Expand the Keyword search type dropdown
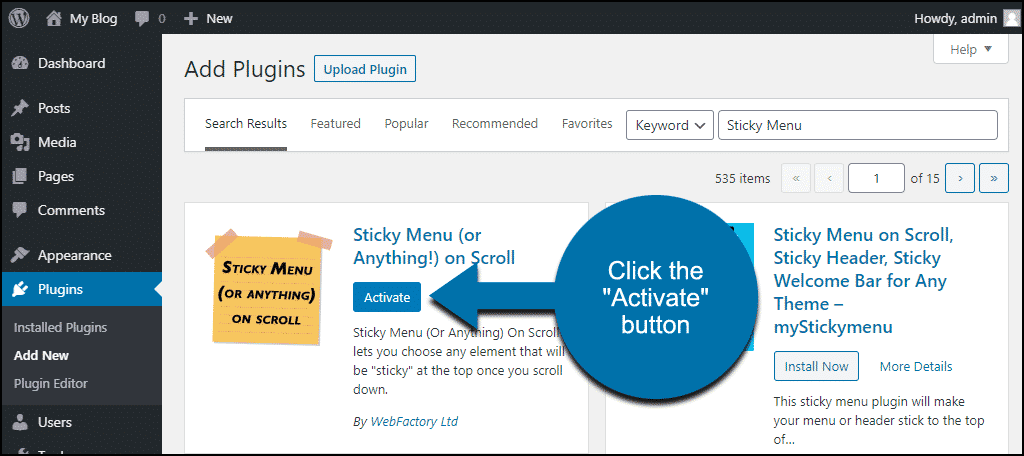Screen dimensions: 1024x456 point(669,125)
